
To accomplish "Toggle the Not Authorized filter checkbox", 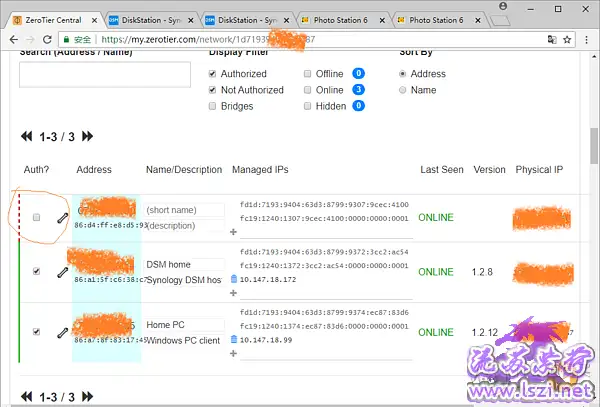I will (212, 90).
